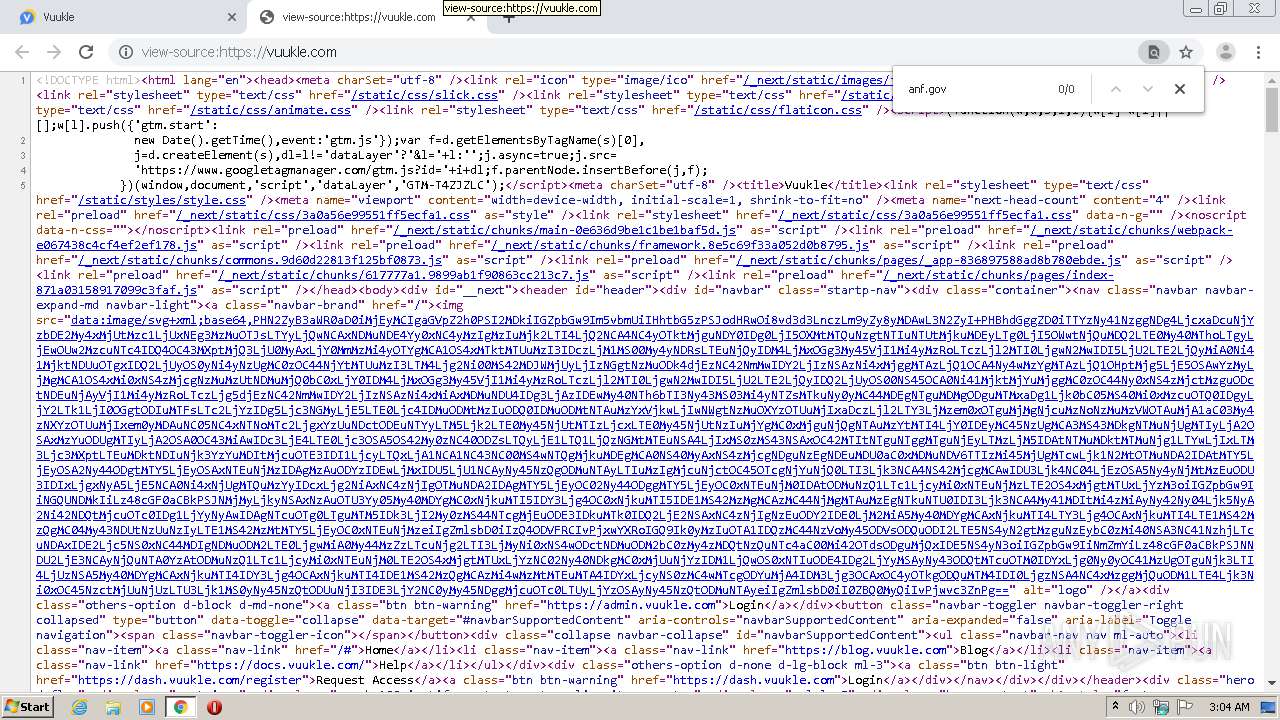
Task: Go forward in browser history
Action: (54, 52)
